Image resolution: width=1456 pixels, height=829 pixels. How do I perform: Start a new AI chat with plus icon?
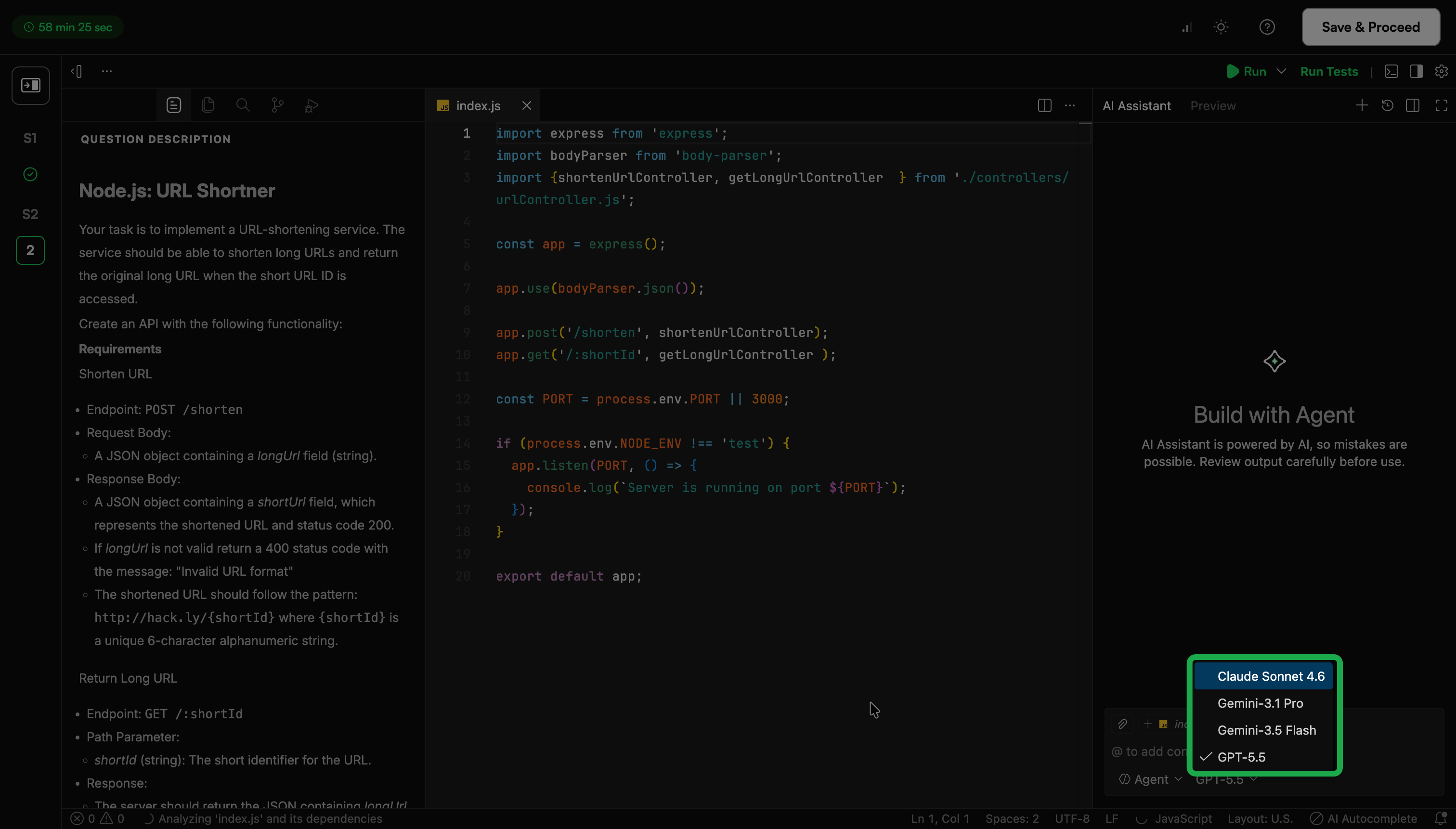click(1362, 105)
